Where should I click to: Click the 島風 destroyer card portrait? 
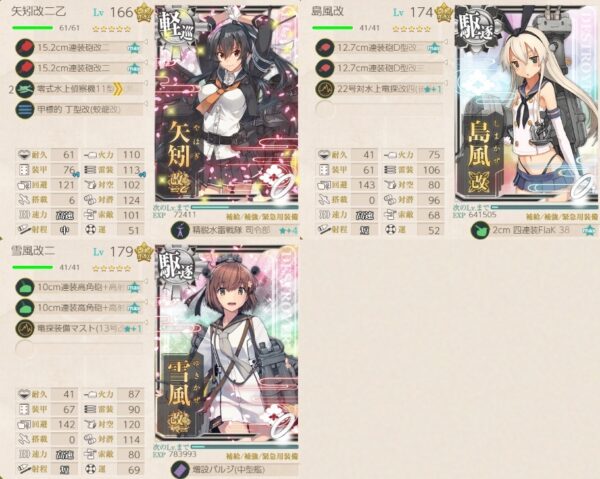coord(527,103)
